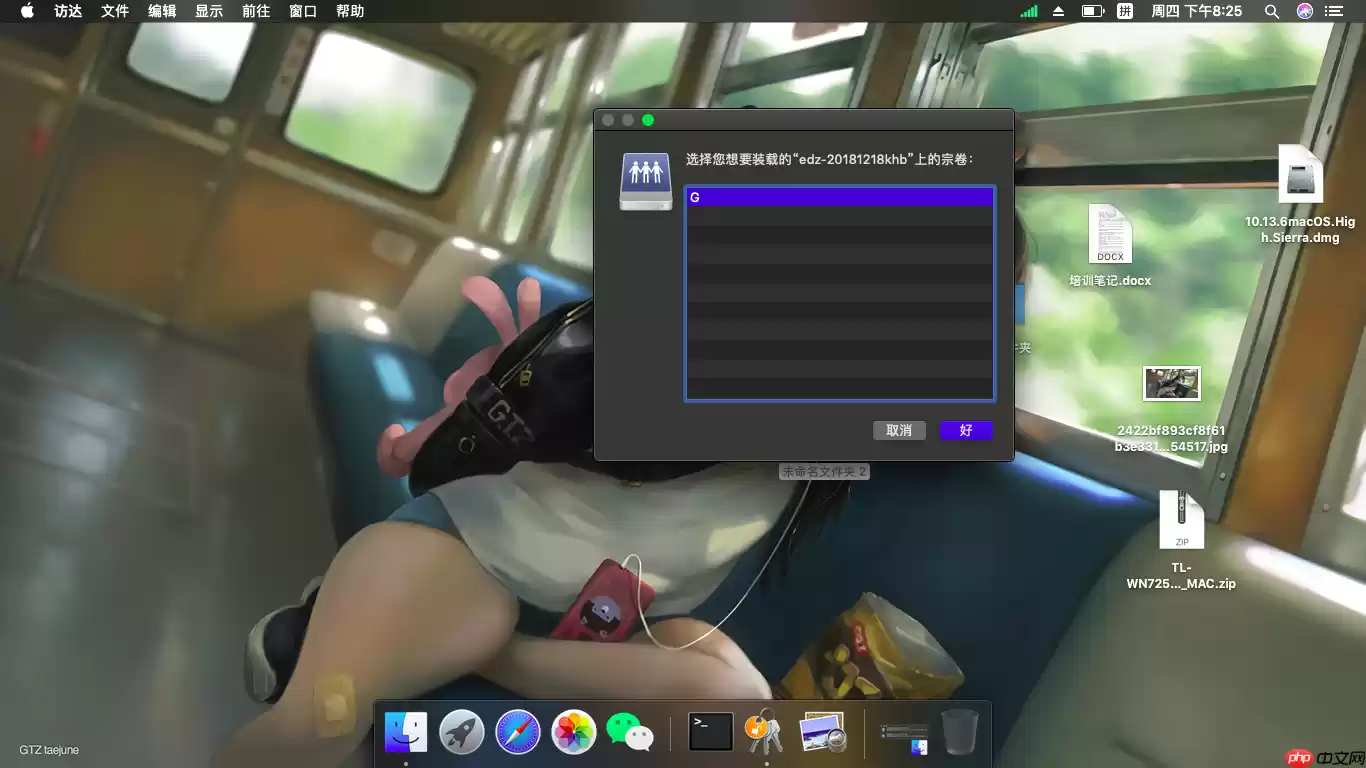Click the eject icon in the menu bar
This screenshot has width=1366, height=768.
click(x=1059, y=11)
